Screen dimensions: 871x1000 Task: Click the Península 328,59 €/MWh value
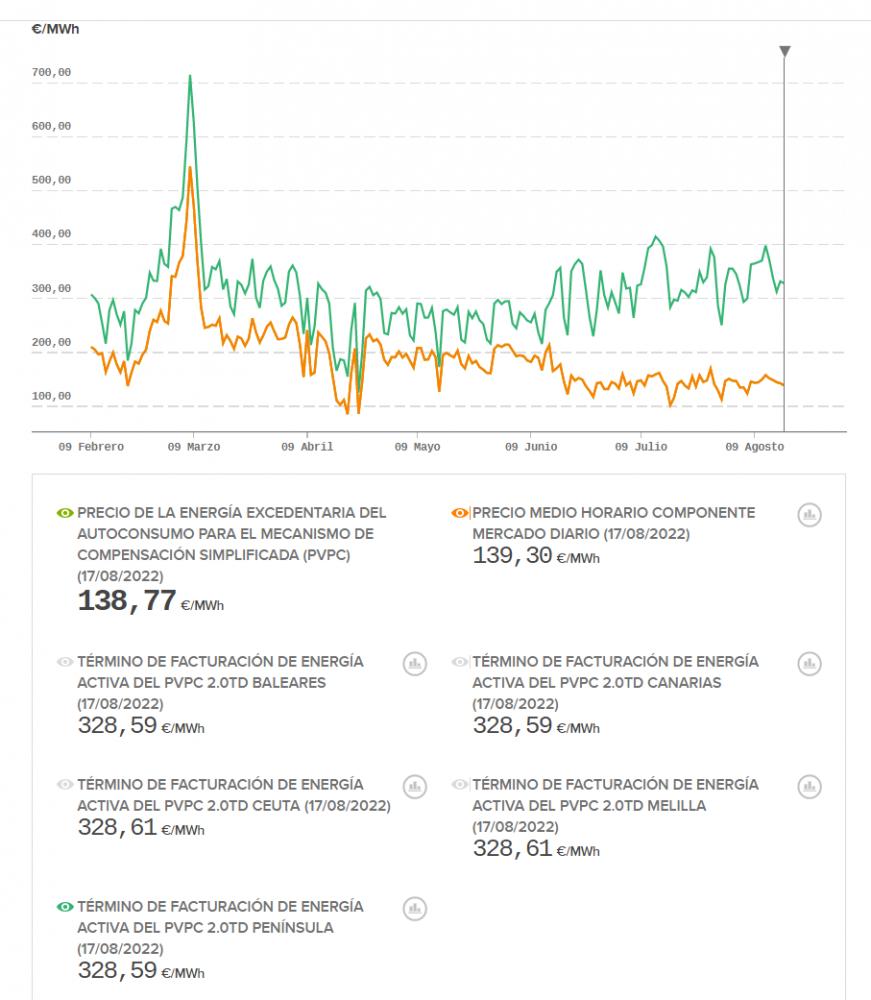tap(141, 971)
